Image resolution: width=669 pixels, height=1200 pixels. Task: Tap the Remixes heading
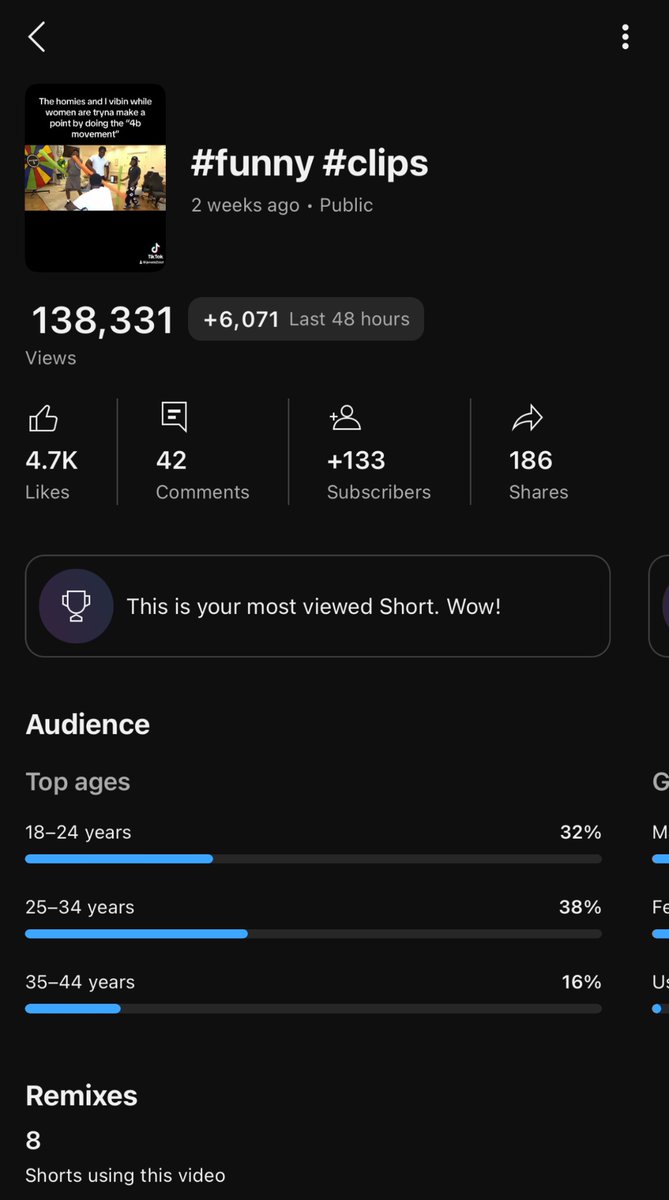point(81,1095)
